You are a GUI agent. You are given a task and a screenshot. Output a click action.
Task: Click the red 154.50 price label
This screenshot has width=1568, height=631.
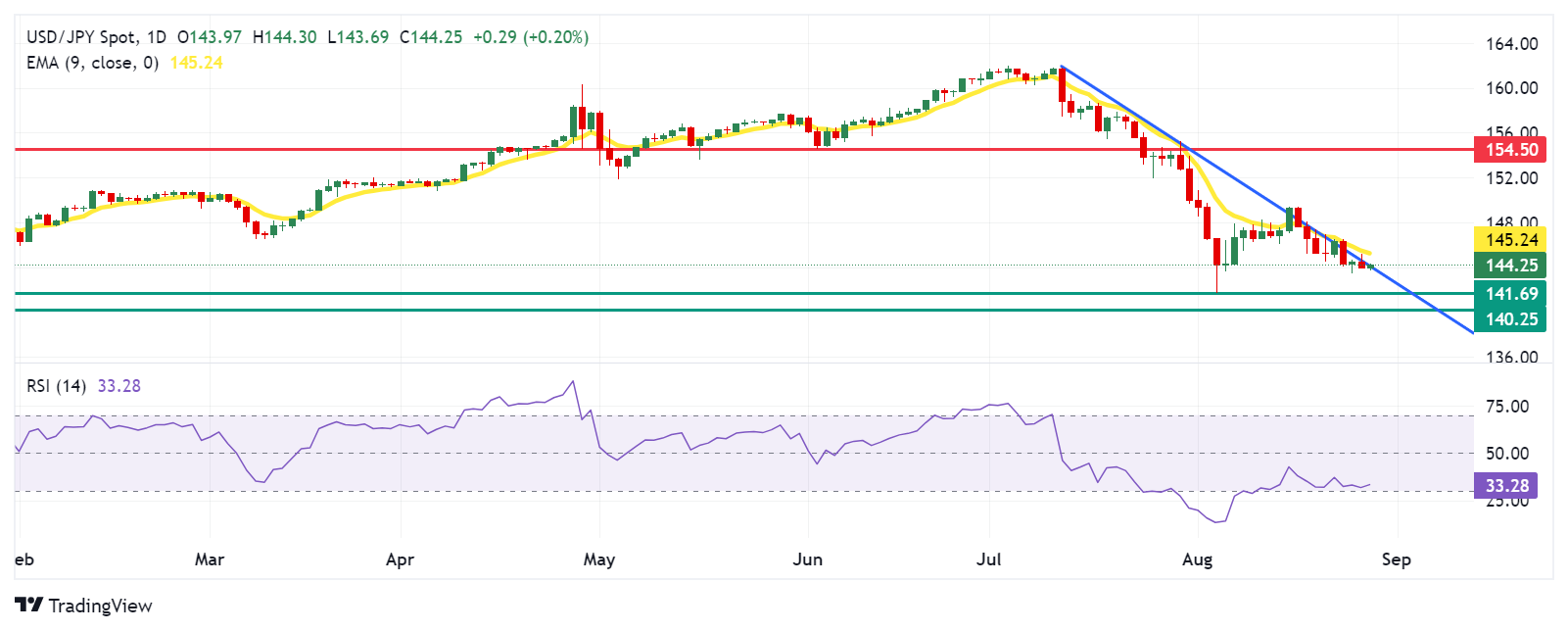(x=1510, y=150)
